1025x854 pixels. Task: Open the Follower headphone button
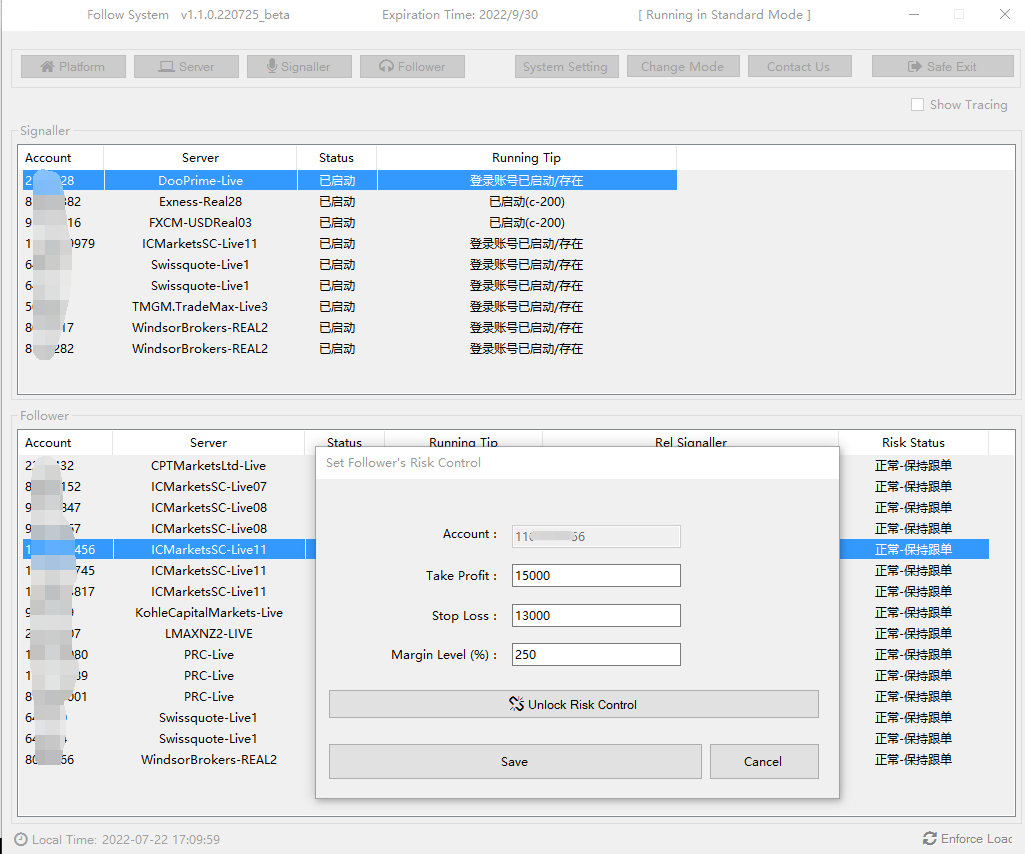[x=412, y=67]
